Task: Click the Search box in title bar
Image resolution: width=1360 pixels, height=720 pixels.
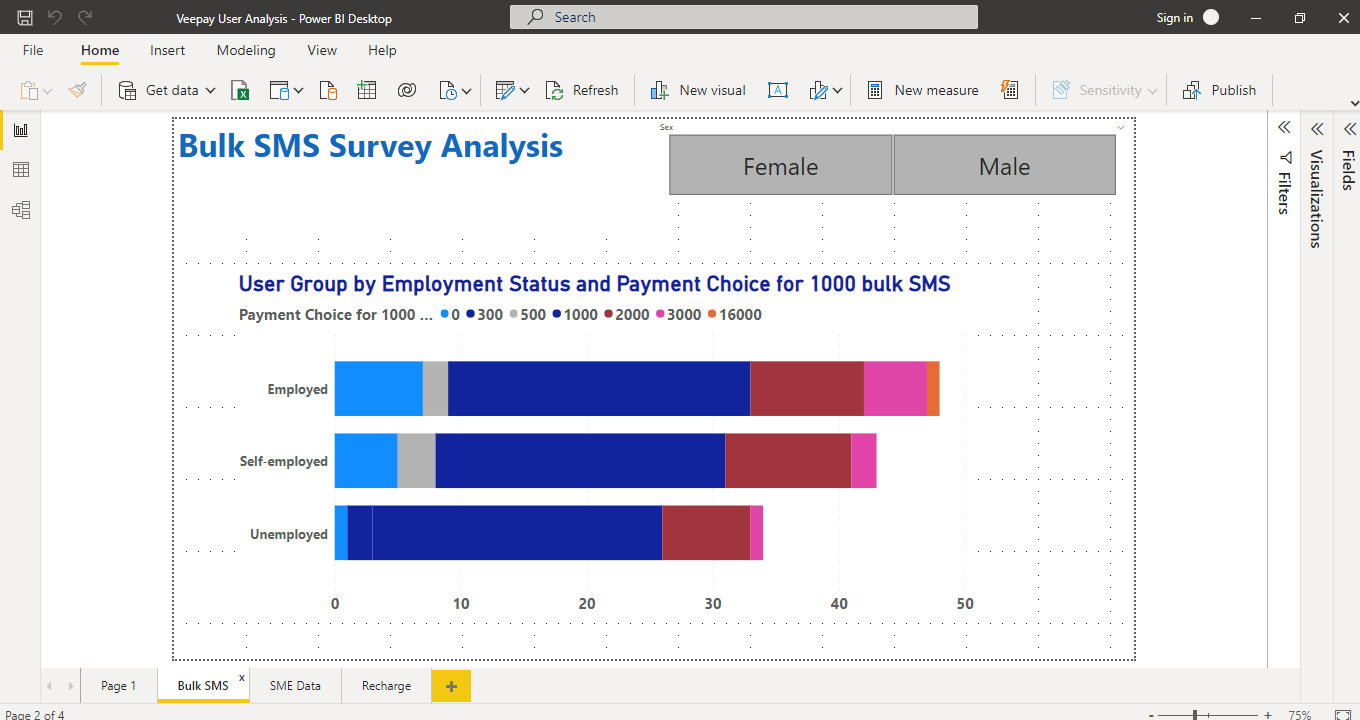Action: coord(744,17)
